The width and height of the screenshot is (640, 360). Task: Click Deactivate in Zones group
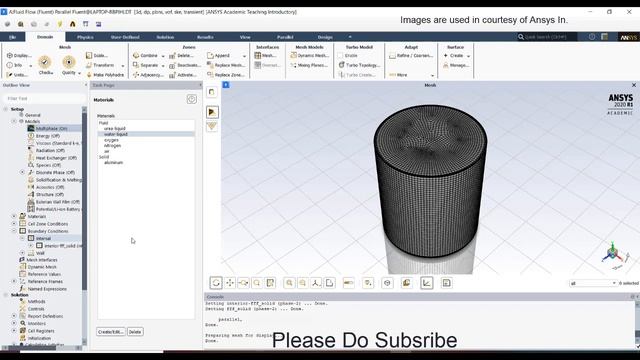(185, 65)
